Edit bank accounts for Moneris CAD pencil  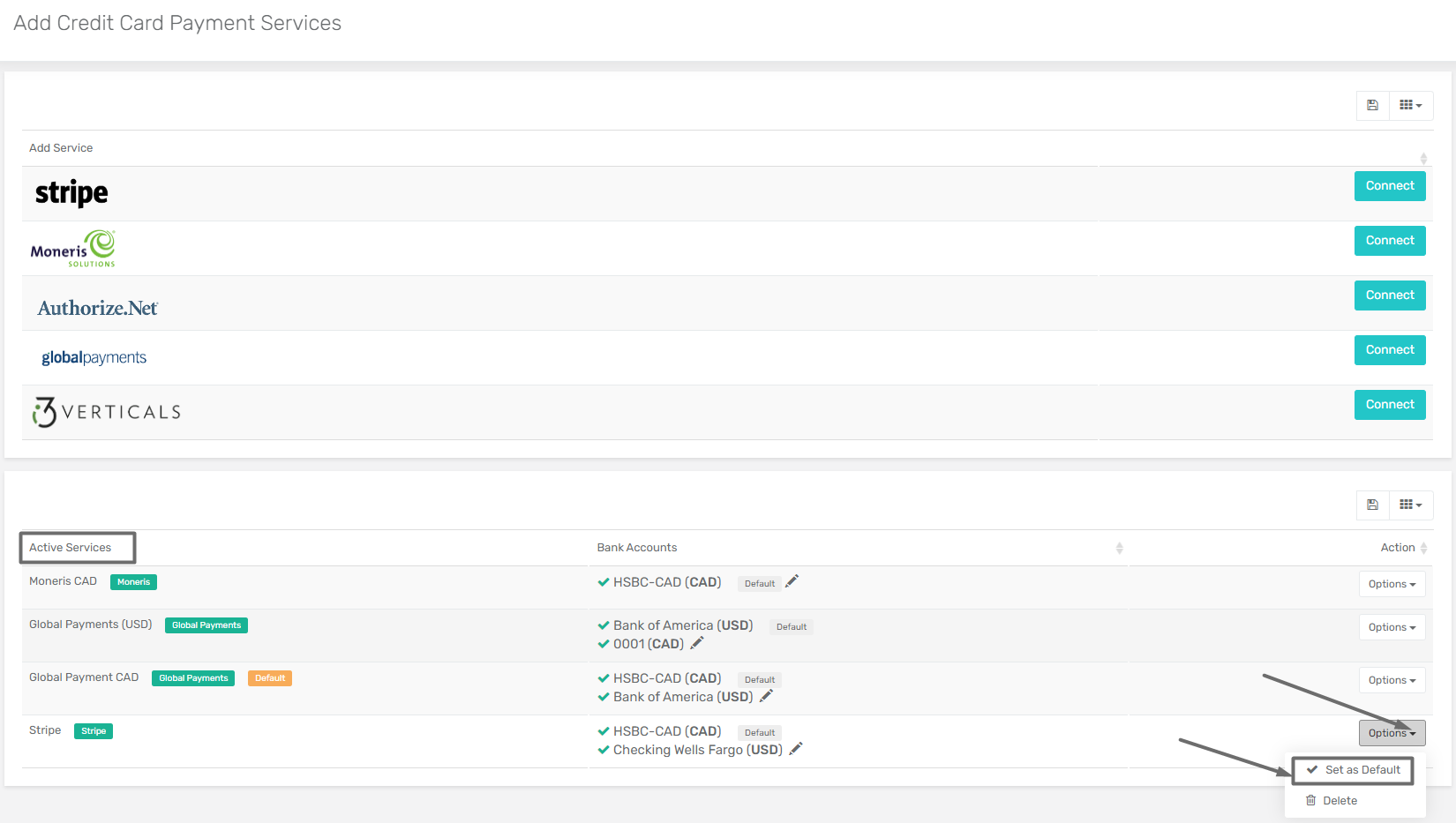(792, 581)
